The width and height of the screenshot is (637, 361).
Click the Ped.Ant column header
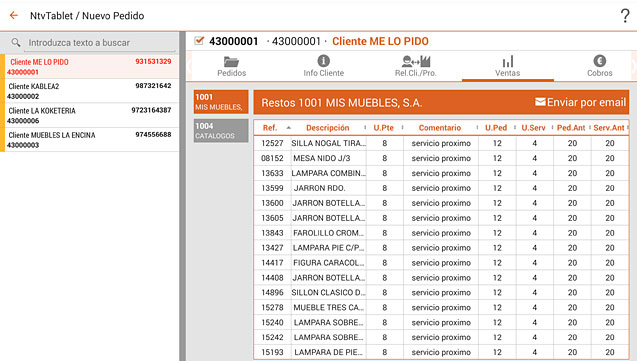pos(571,128)
